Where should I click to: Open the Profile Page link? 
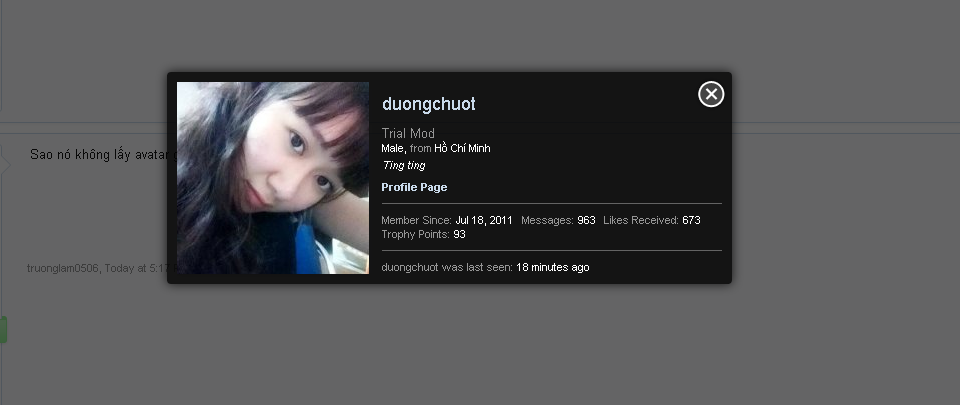414,187
